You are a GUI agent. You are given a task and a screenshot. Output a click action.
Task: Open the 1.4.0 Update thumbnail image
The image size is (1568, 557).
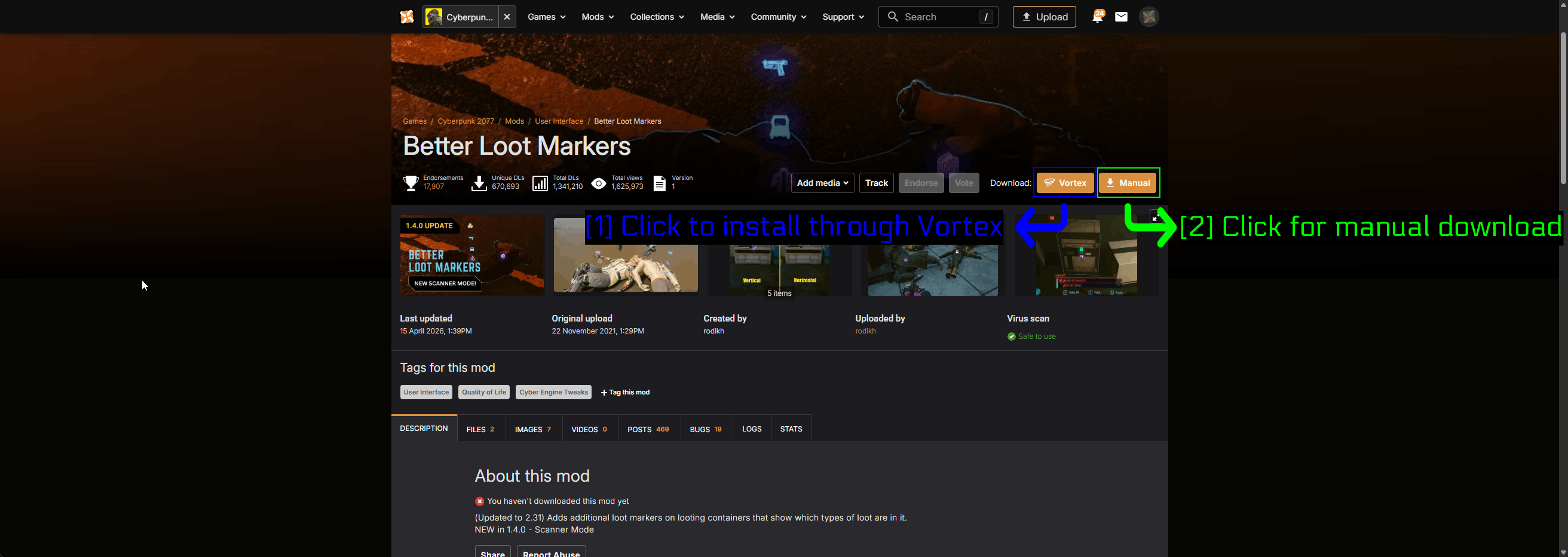coord(471,255)
